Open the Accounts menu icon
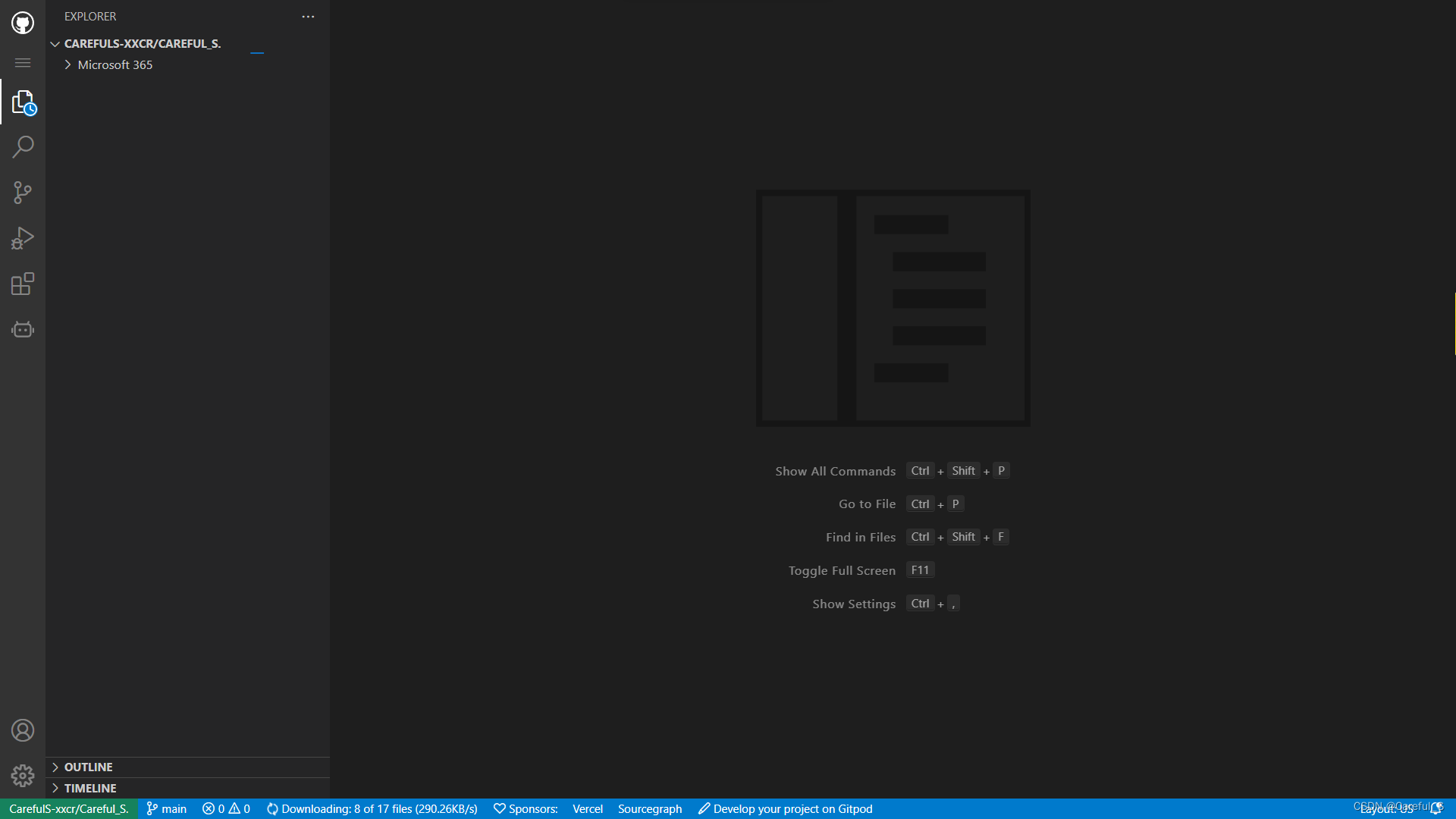Image resolution: width=1456 pixels, height=819 pixels. pos(23,730)
